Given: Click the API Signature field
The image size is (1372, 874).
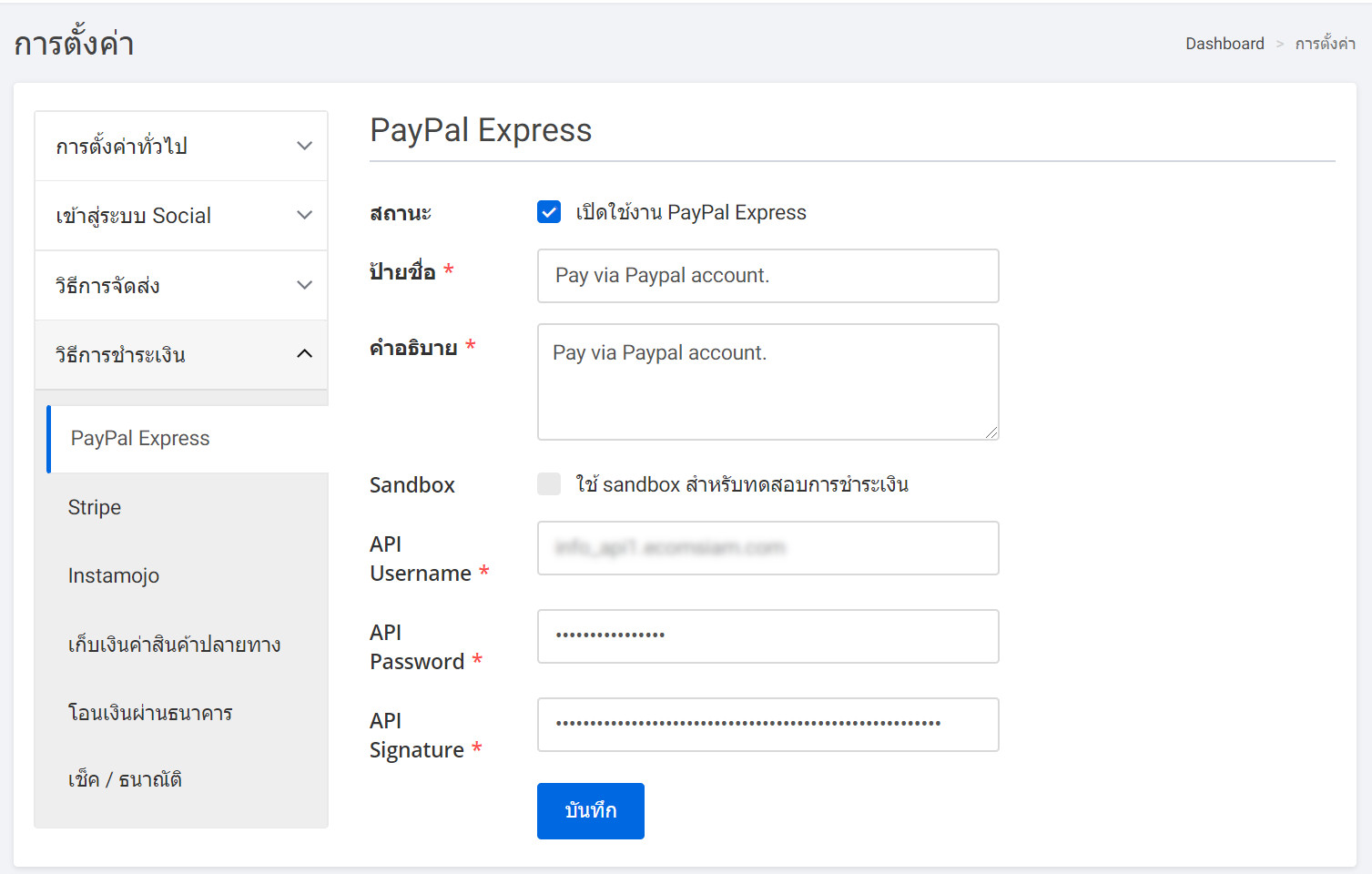Looking at the screenshot, I should click(x=768, y=725).
